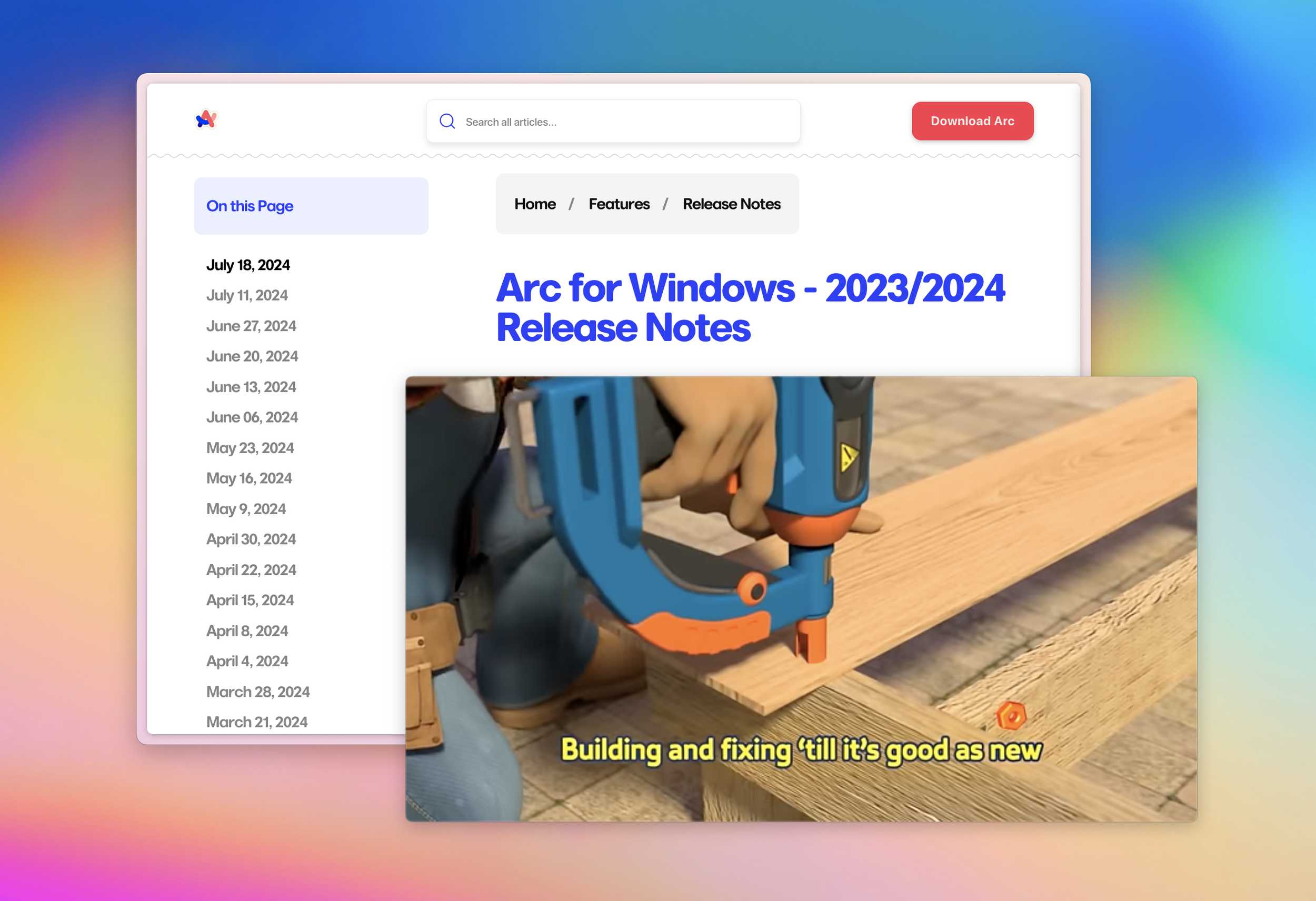Focus the Search all articles field
This screenshot has height=901, width=1316.
click(613, 121)
